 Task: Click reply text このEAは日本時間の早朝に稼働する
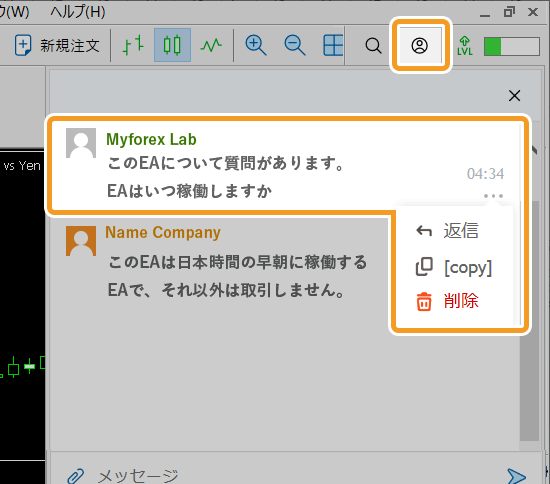pyautogui.click(x=238, y=262)
